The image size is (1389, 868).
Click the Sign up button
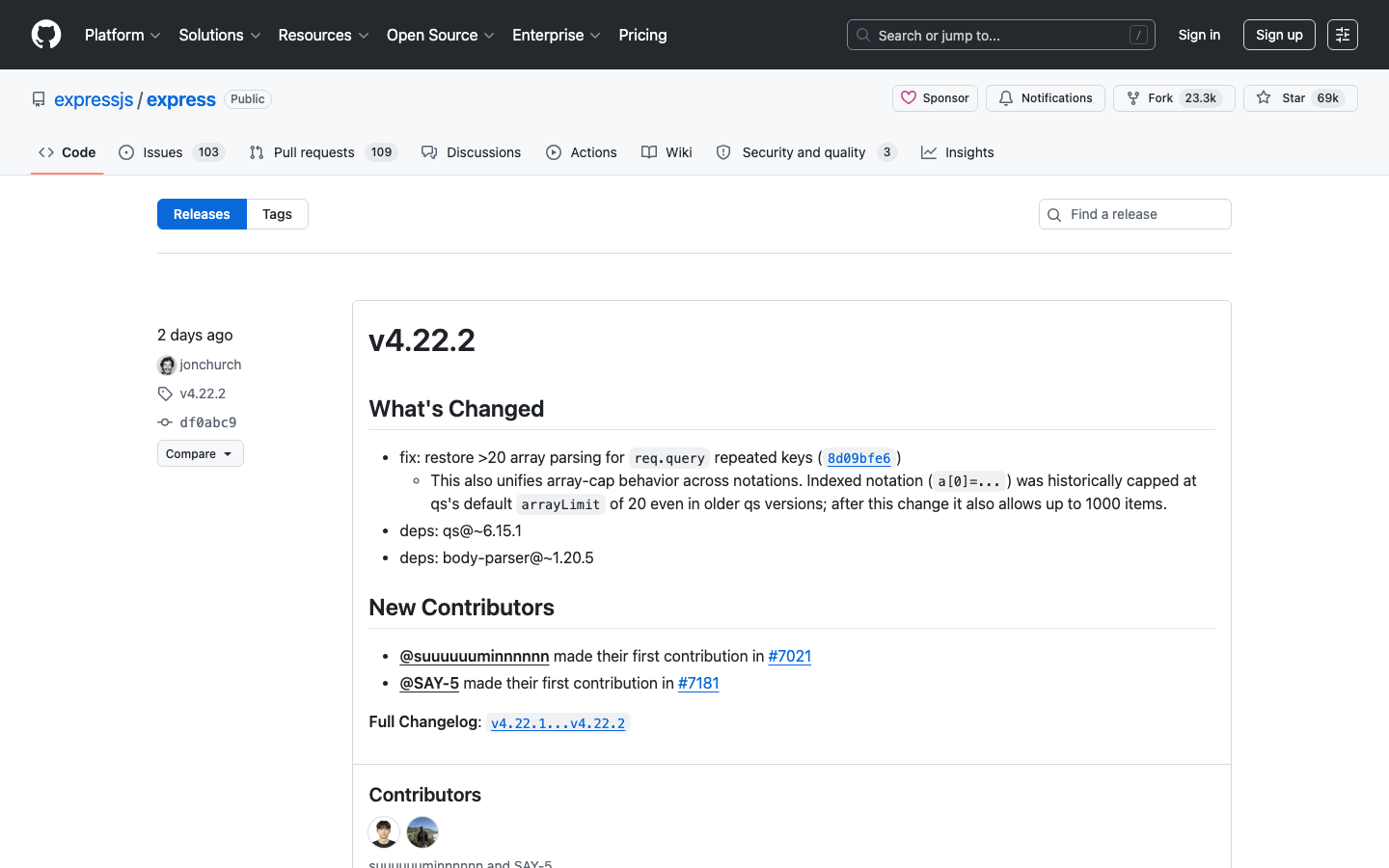click(x=1279, y=35)
